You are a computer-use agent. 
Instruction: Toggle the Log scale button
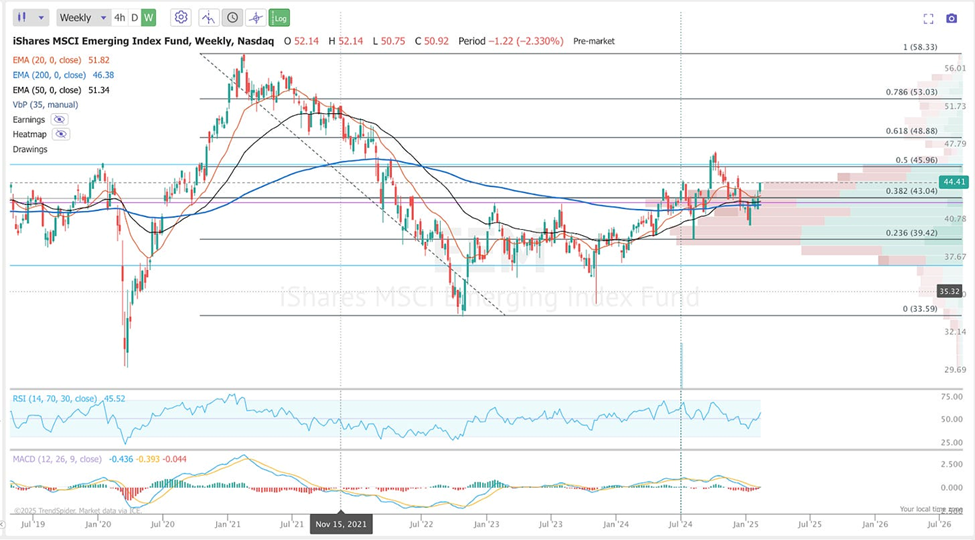(x=280, y=18)
